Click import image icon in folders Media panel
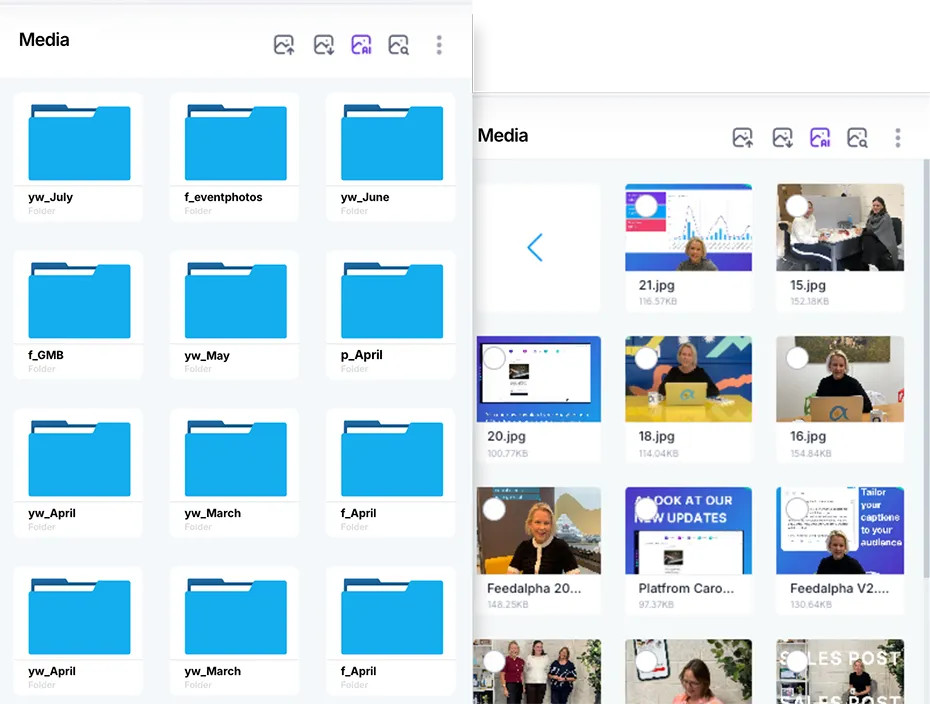This screenshot has height=704, width=930. click(323, 45)
